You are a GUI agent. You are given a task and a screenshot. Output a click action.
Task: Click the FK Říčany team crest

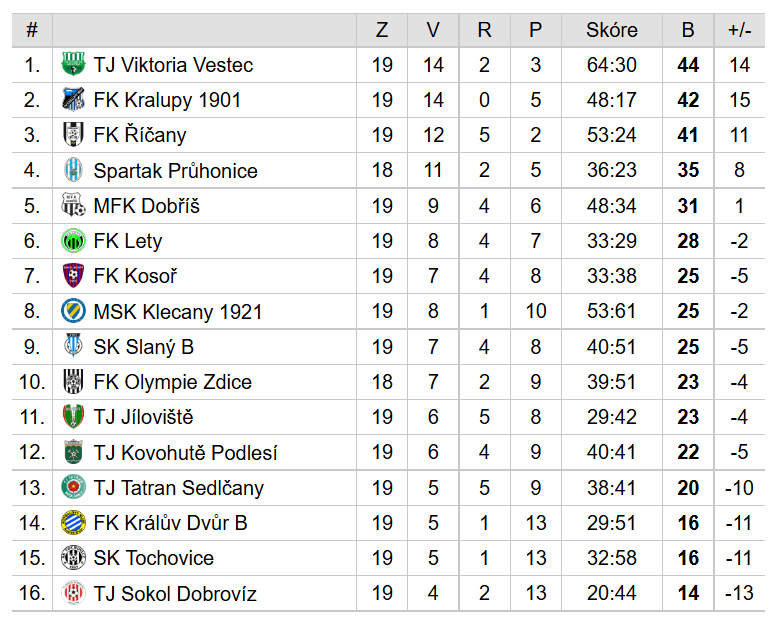point(73,135)
